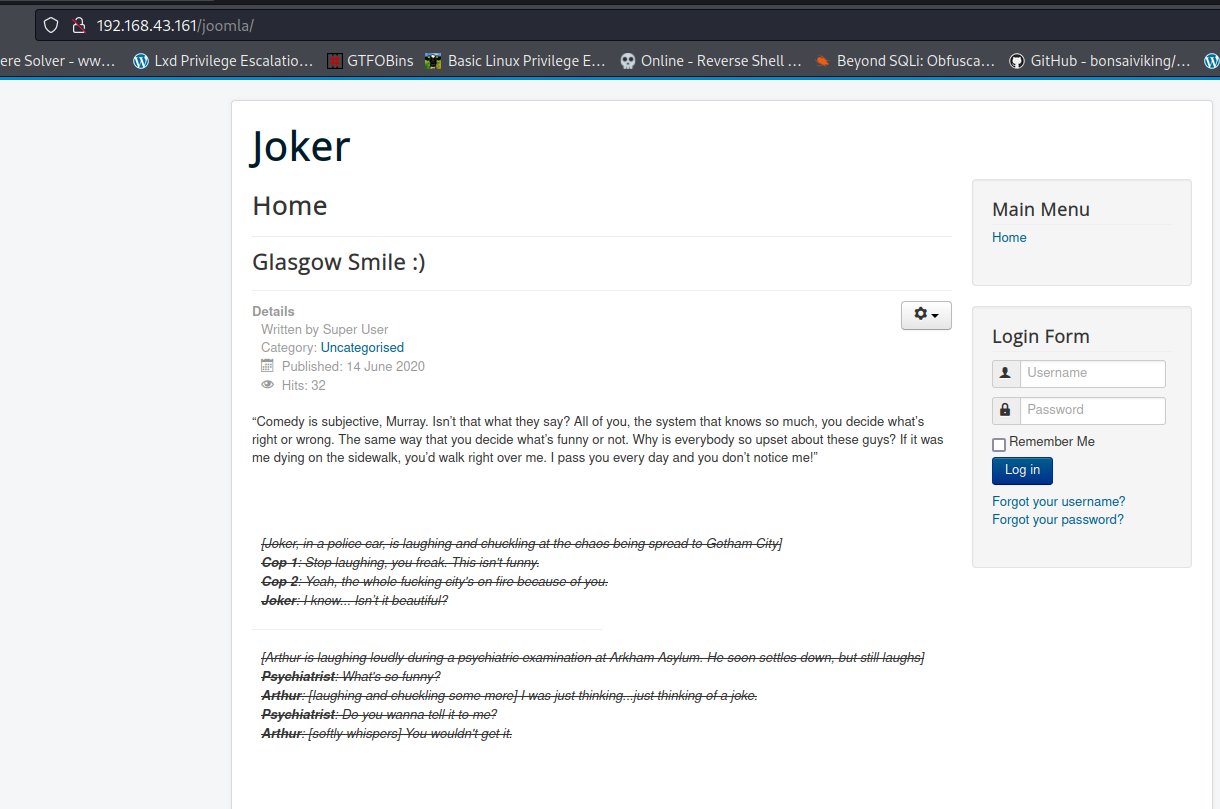The image size is (1220, 809).
Task: Select Home in the Main Menu
Action: pos(1009,238)
